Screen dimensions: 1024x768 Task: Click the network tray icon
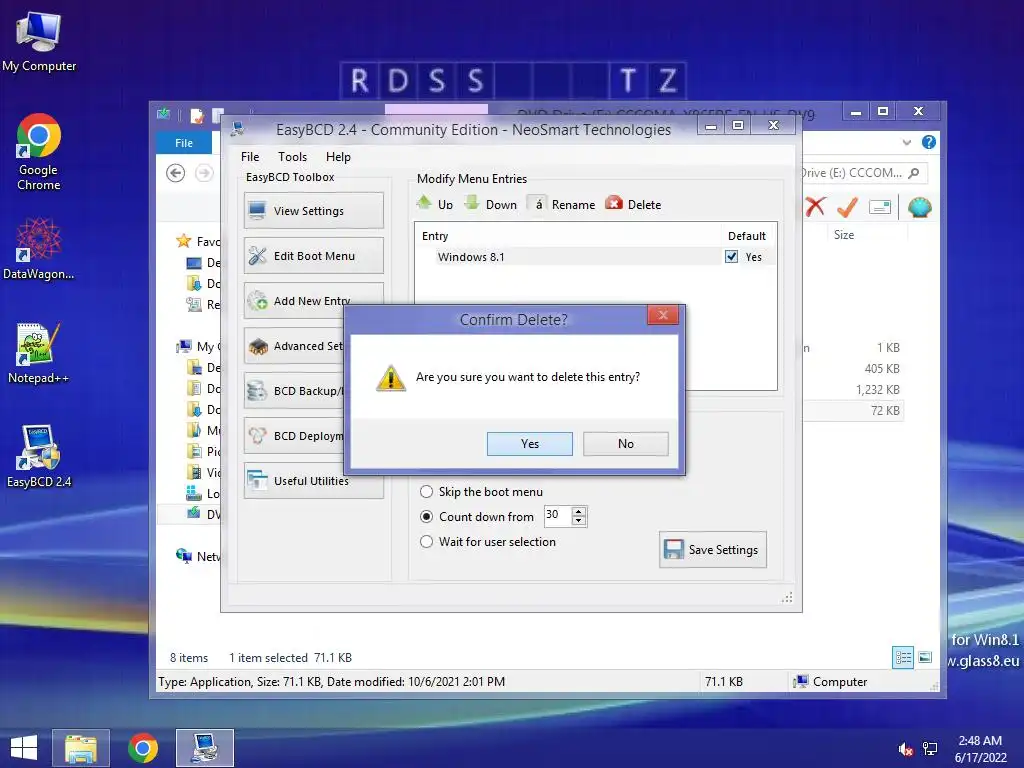(930, 749)
